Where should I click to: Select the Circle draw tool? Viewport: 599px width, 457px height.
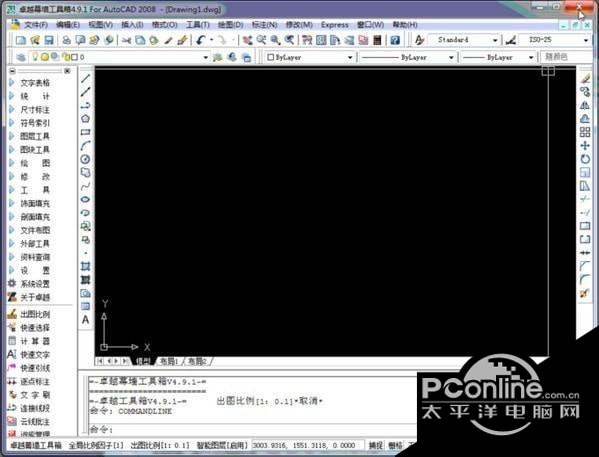click(x=85, y=159)
